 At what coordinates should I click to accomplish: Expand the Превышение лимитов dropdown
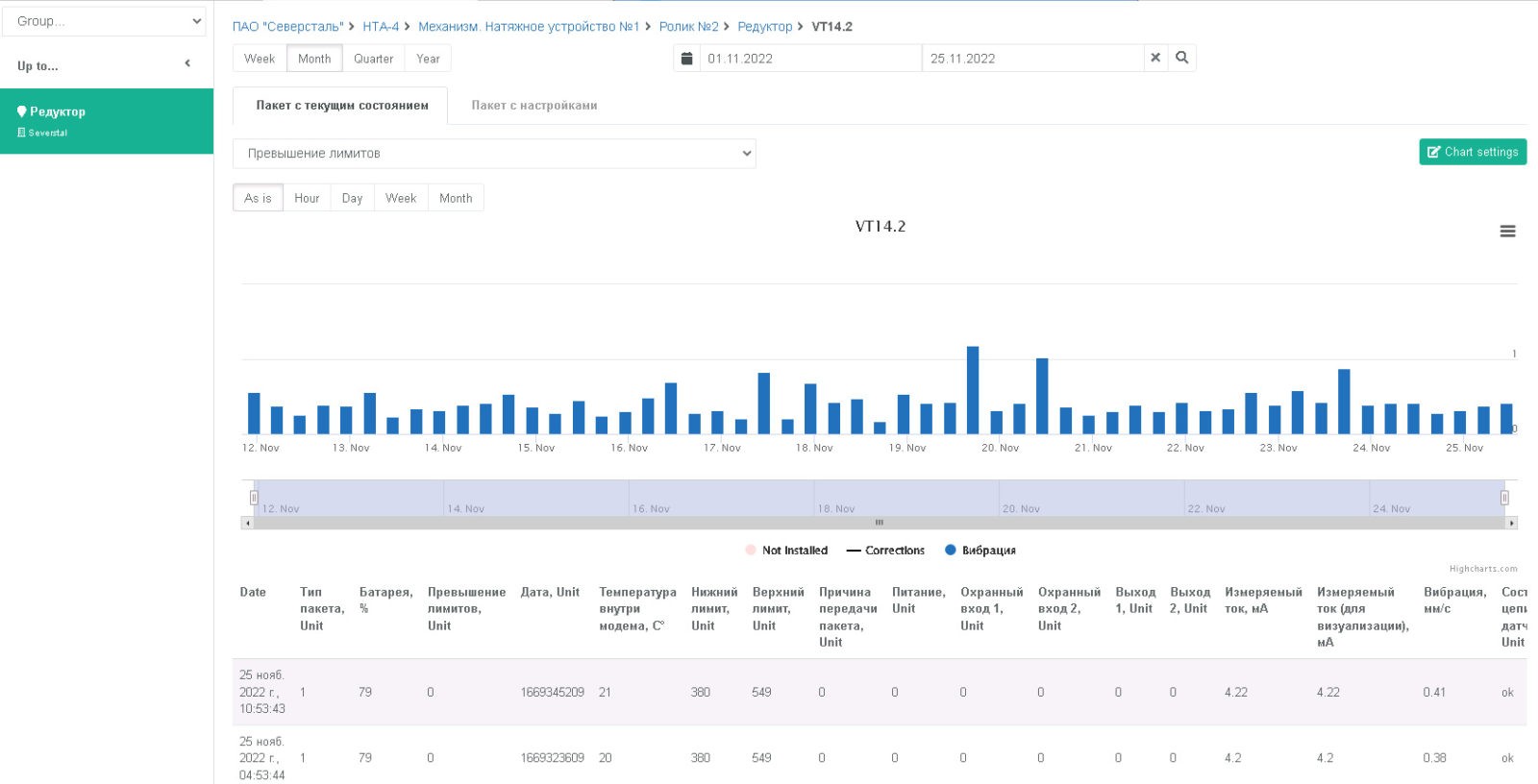494,154
